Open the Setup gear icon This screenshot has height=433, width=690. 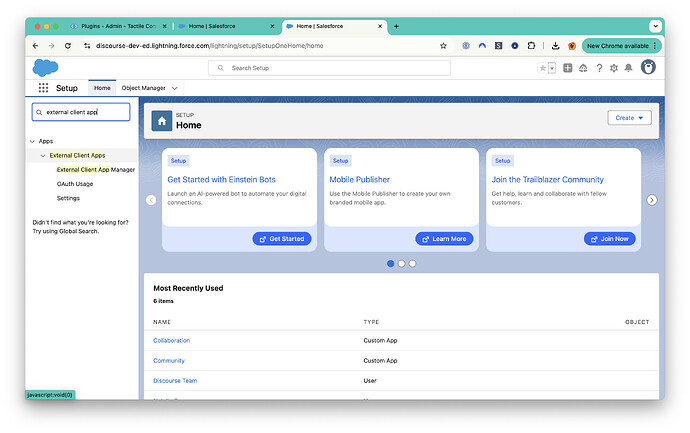coord(614,68)
